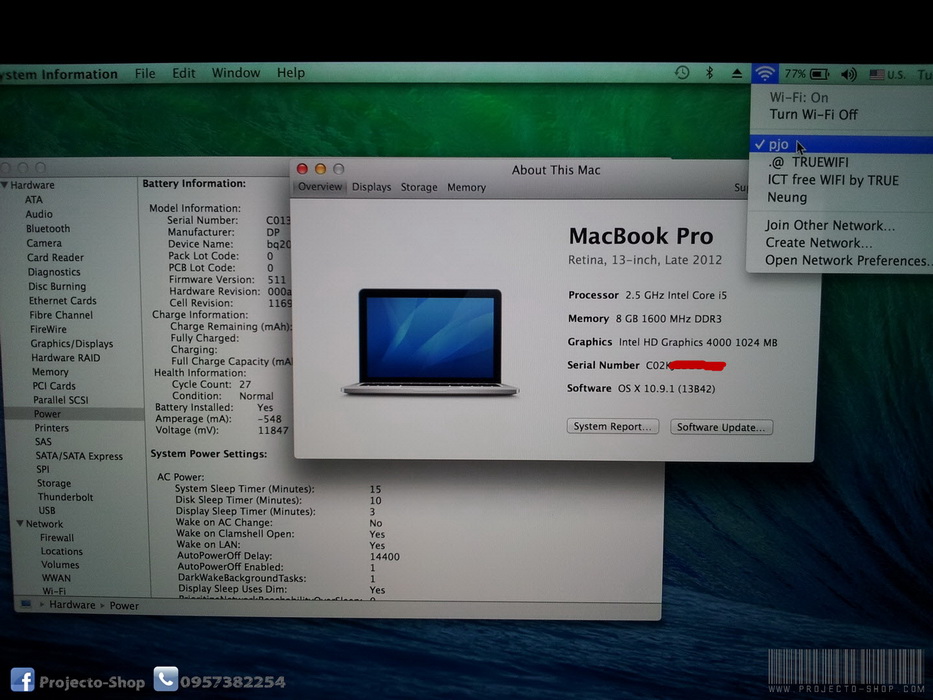Select FireWire in the sidebar
933x700 pixels.
pos(48,329)
